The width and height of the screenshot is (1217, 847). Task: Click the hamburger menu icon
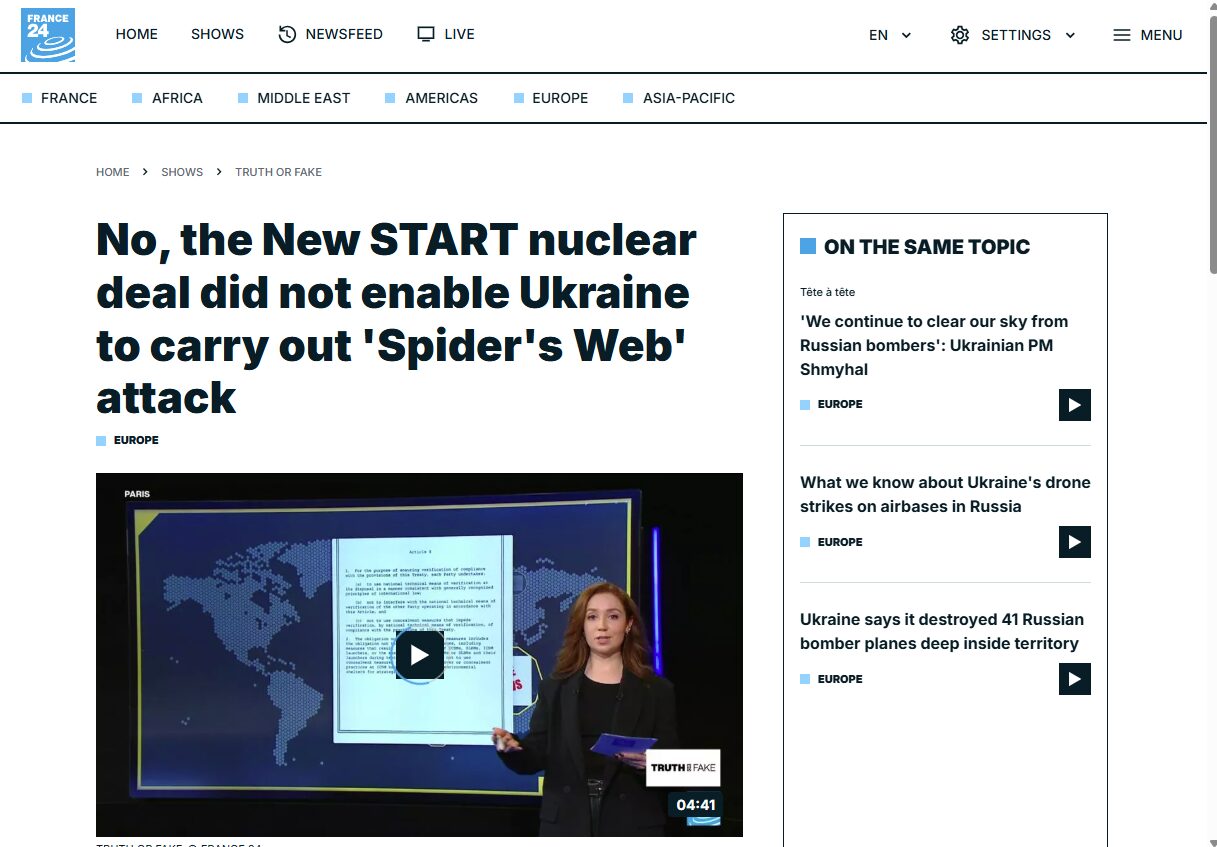(1122, 35)
